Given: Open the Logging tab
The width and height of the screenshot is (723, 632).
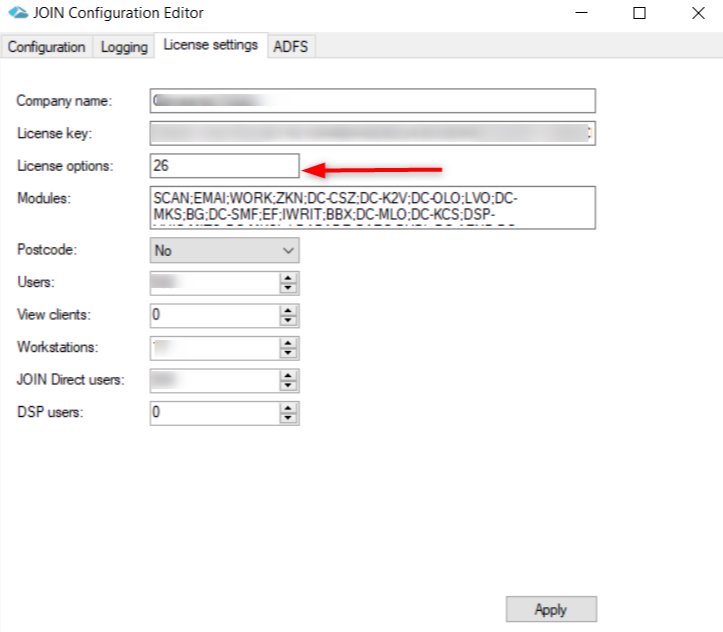Looking at the screenshot, I should [x=124, y=47].
